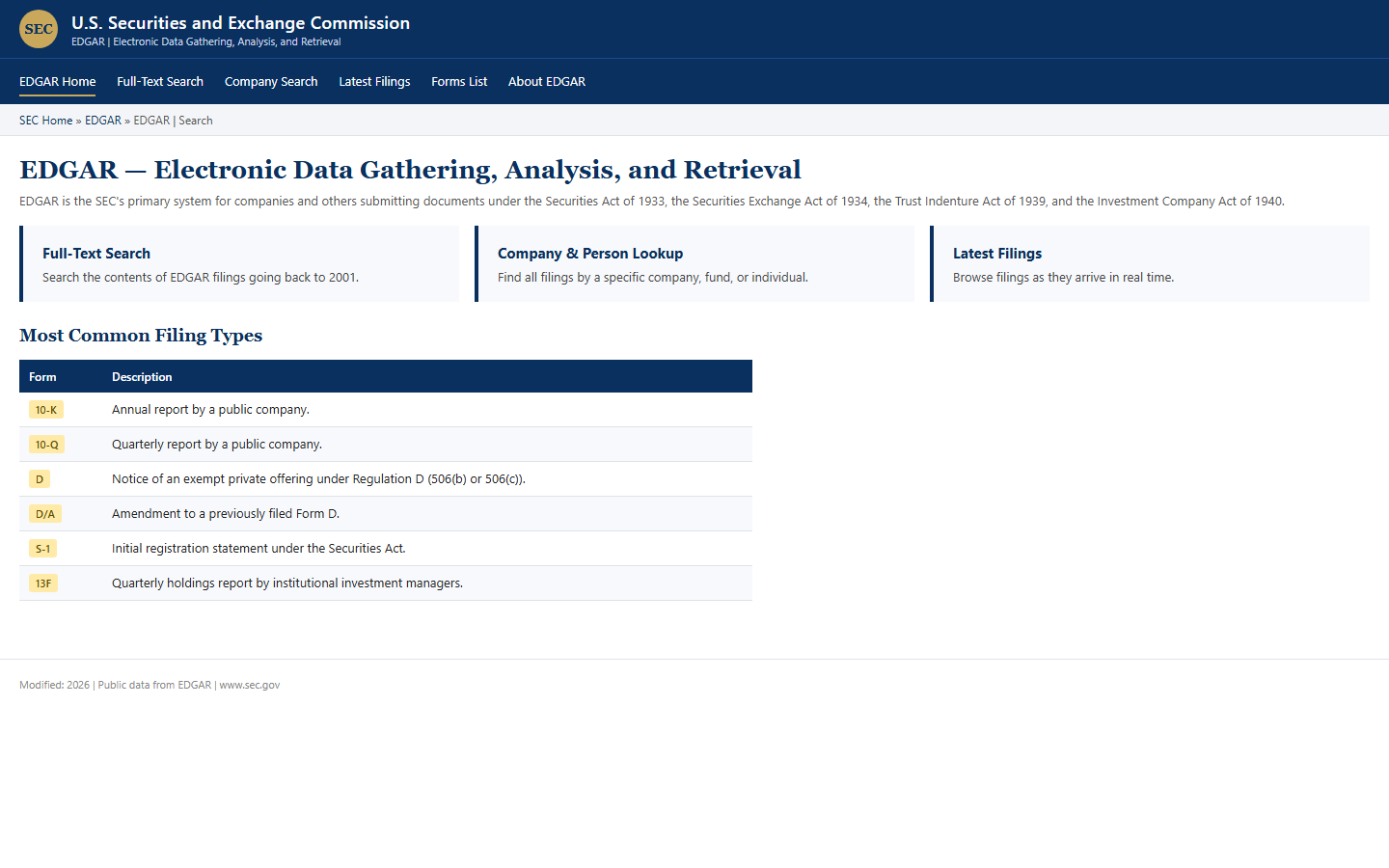The image size is (1389, 868).
Task: Open the EDGAR Home nav item
Action: coord(57,82)
